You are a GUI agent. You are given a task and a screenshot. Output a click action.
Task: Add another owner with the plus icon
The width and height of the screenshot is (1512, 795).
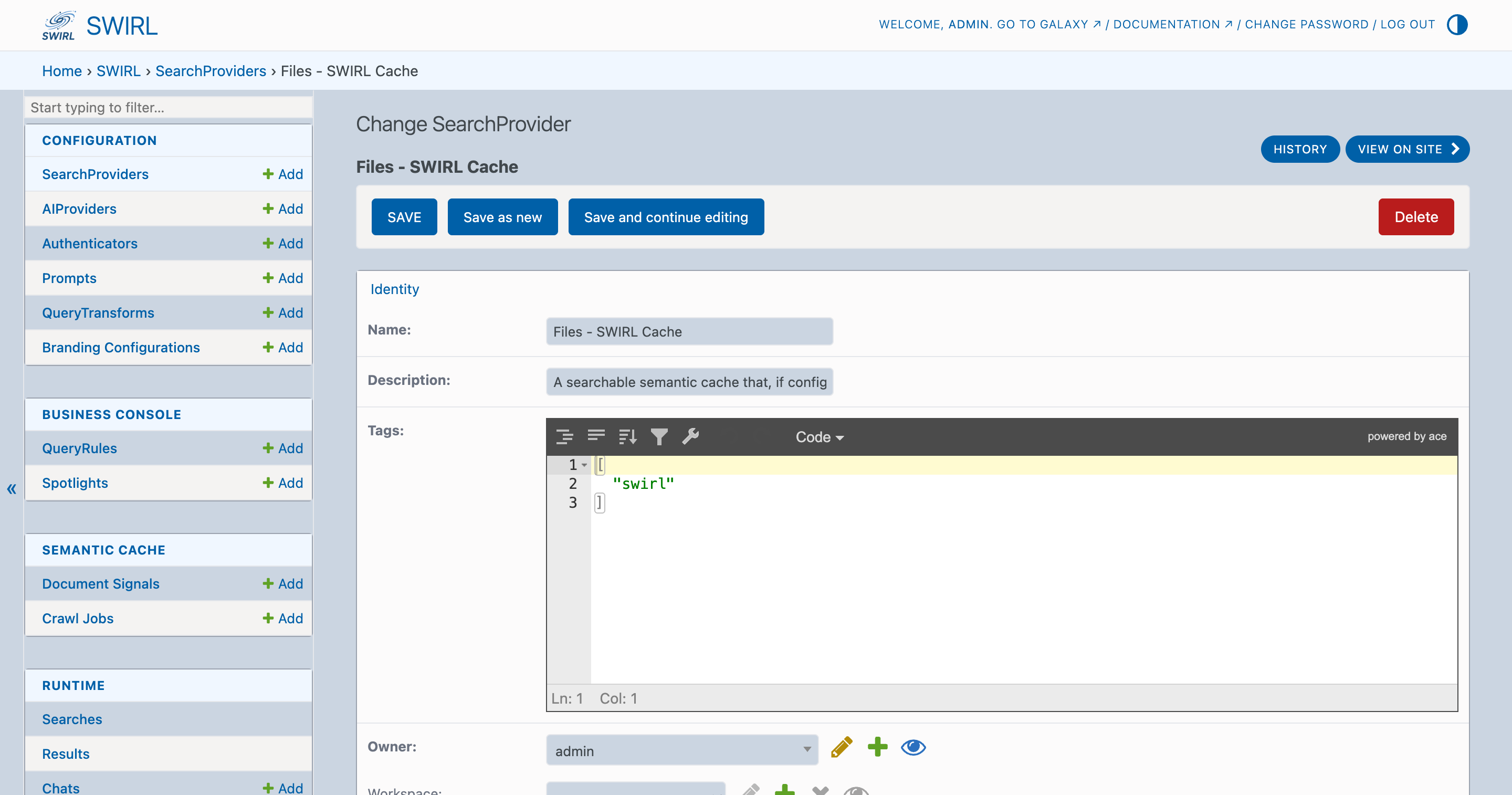click(877, 747)
